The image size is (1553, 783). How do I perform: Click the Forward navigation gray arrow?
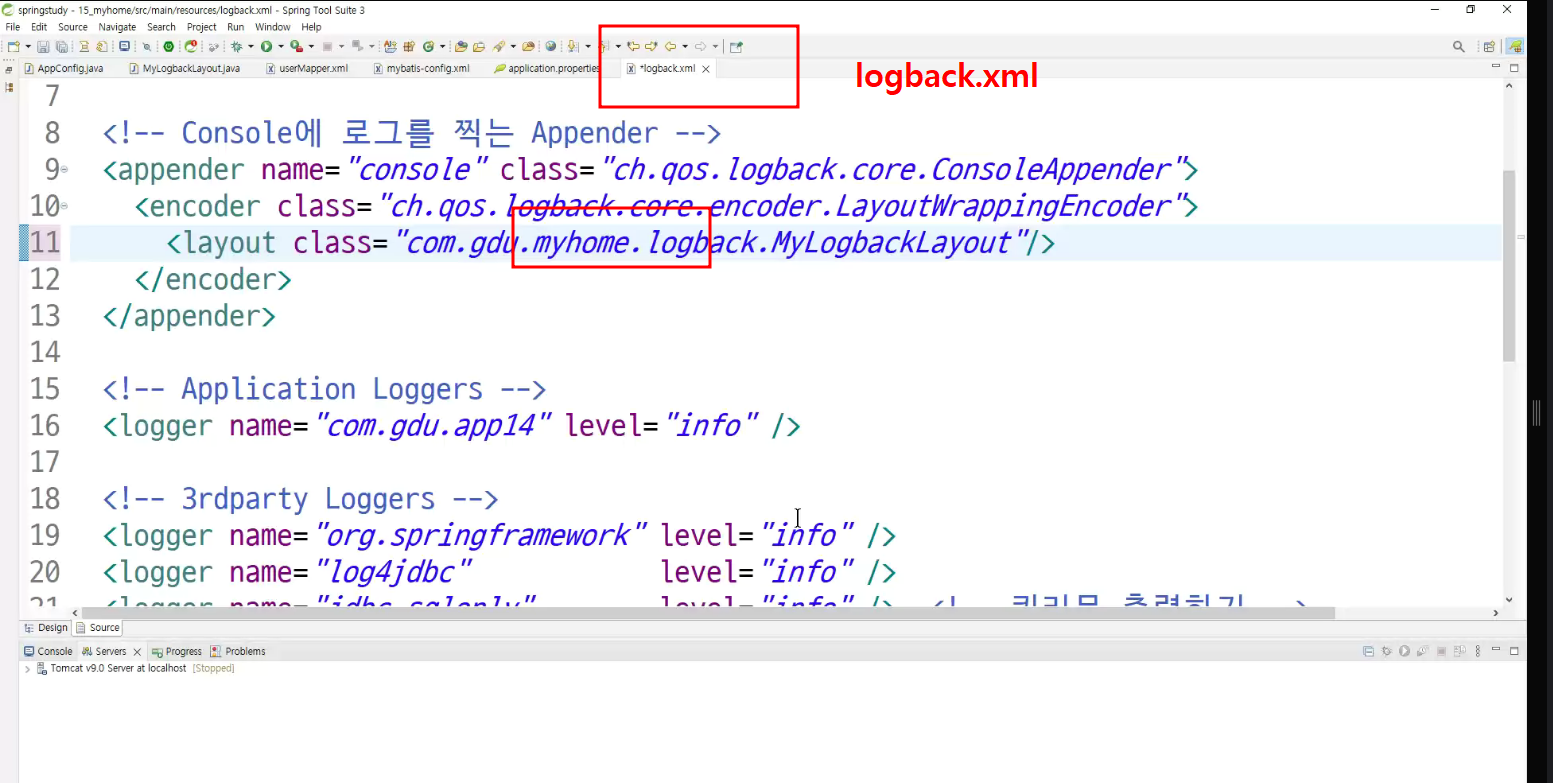tap(700, 46)
